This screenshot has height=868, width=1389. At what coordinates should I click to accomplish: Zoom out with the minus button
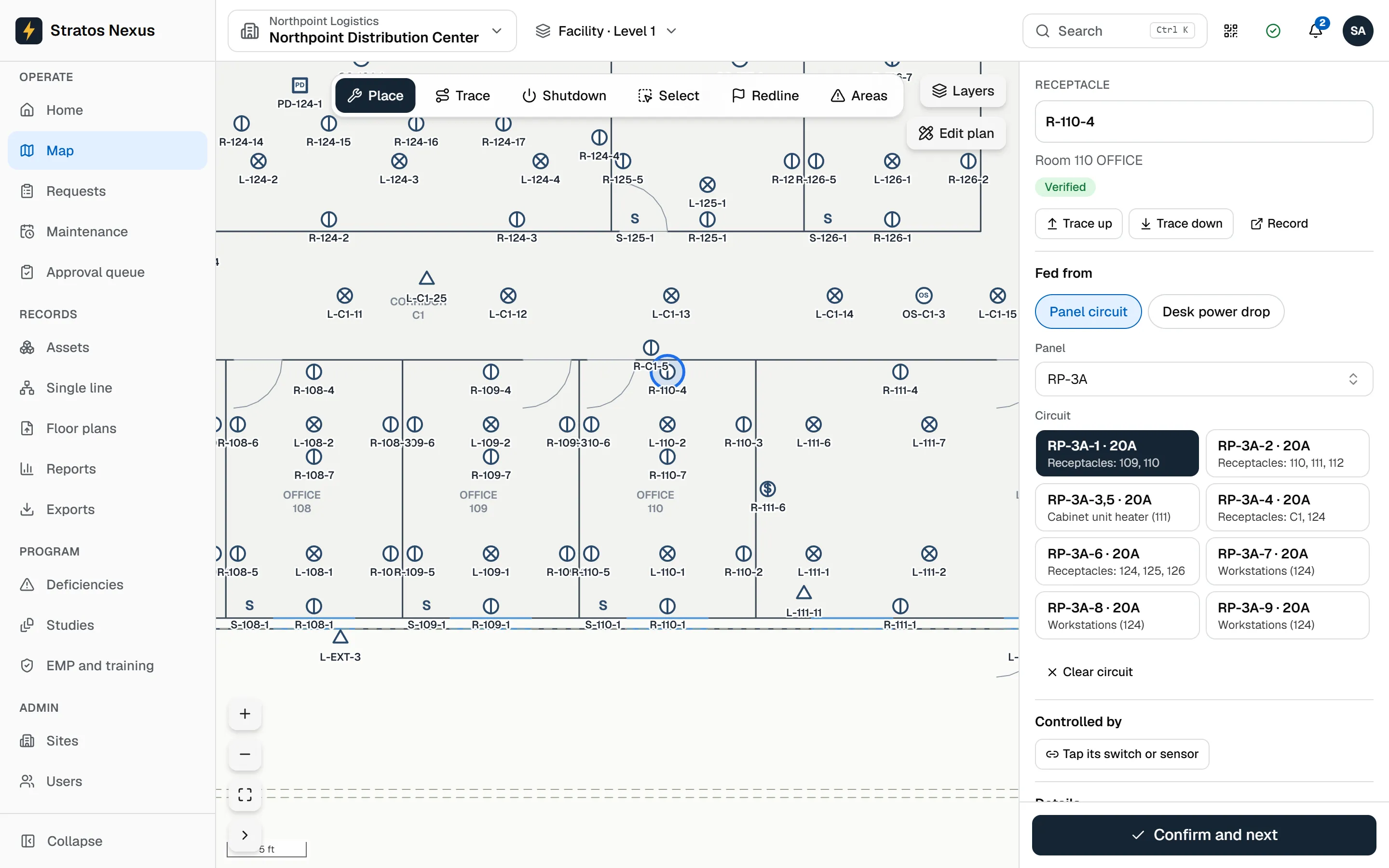pyautogui.click(x=245, y=754)
